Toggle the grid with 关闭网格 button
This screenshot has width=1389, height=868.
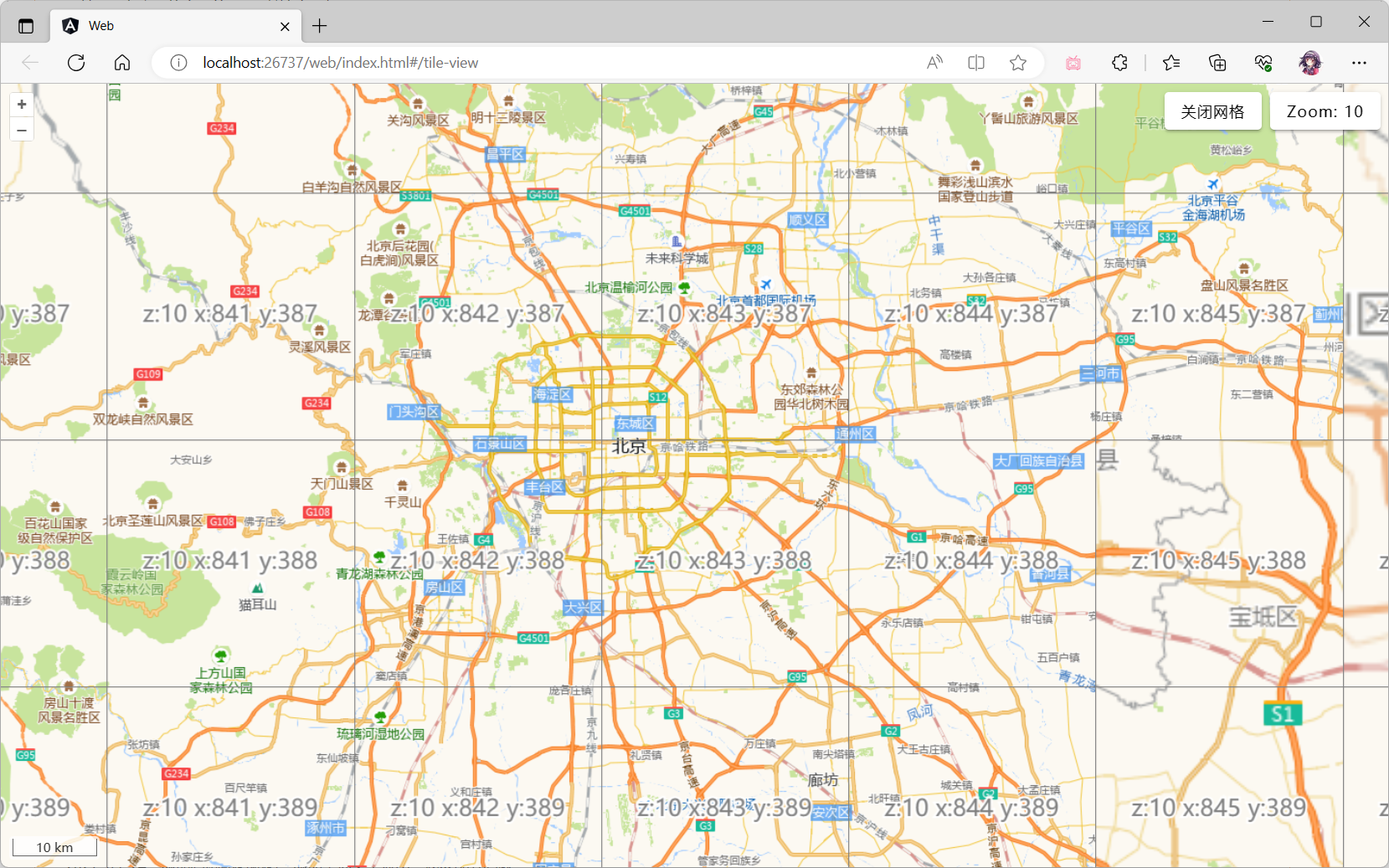pyautogui.click(x=1212, y=111)
